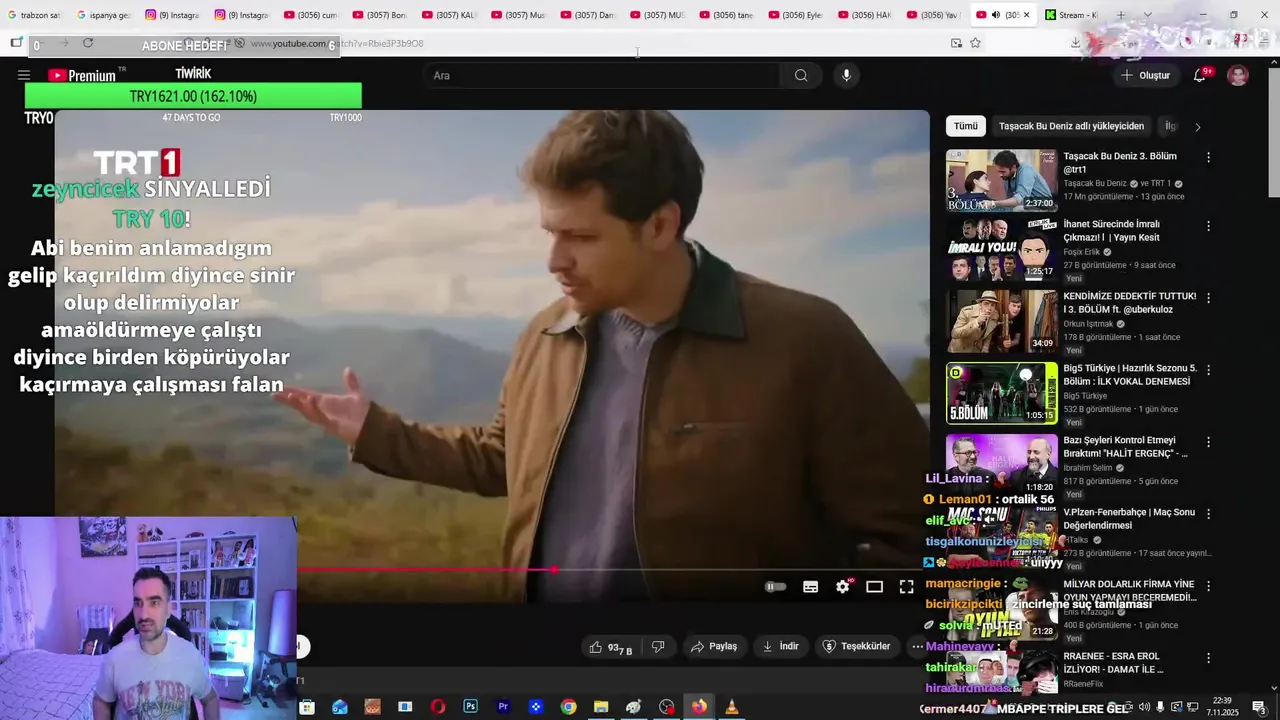Open options for KENDİMİZE DEDEKTİF TUTTUK video
1280x720 pixels.
tap(1208, 298)
